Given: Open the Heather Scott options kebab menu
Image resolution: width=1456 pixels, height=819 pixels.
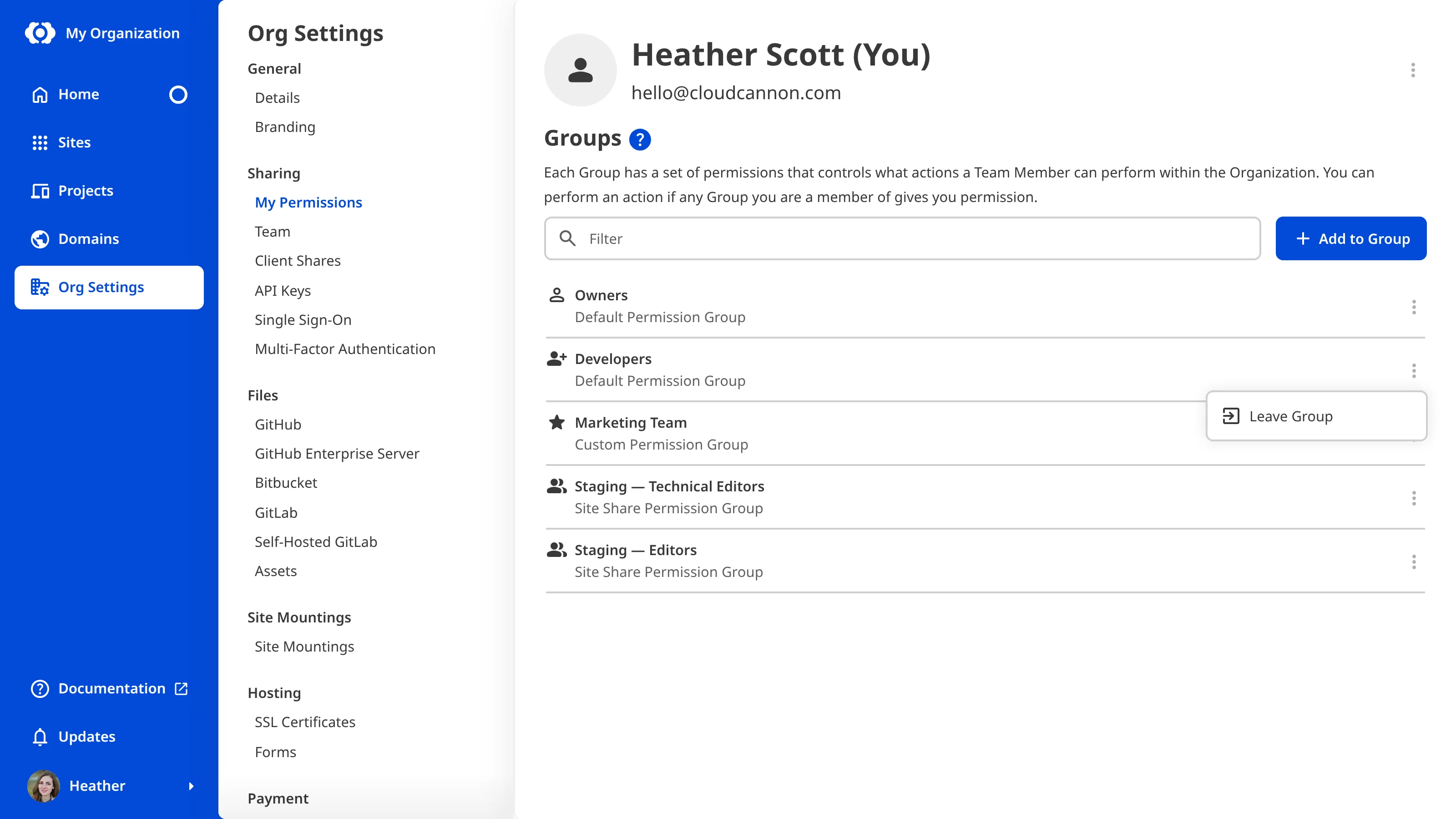Looking at the screenshot, I should [1412, 70].
